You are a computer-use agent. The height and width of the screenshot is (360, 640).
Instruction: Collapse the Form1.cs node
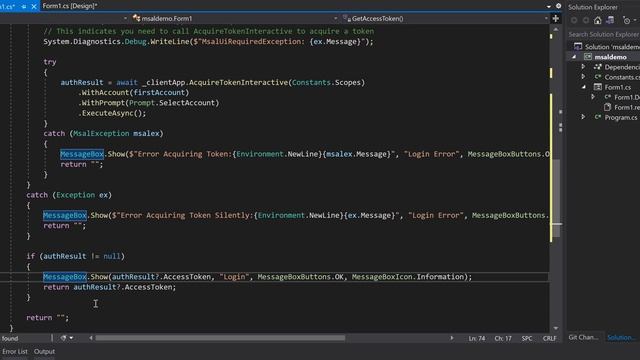tap(584, 87)
